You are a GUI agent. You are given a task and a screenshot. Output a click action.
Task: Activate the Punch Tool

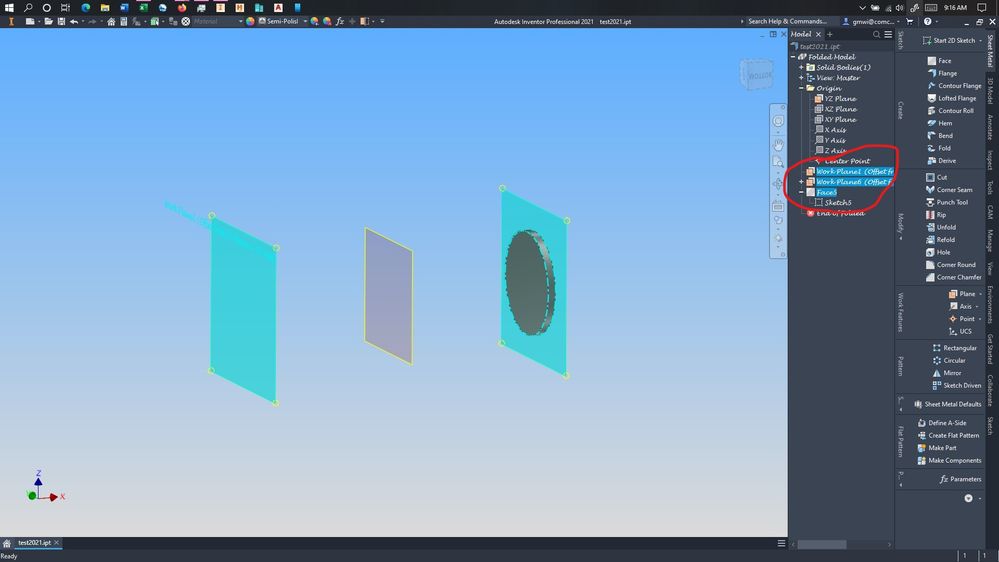tap(947, 202)
